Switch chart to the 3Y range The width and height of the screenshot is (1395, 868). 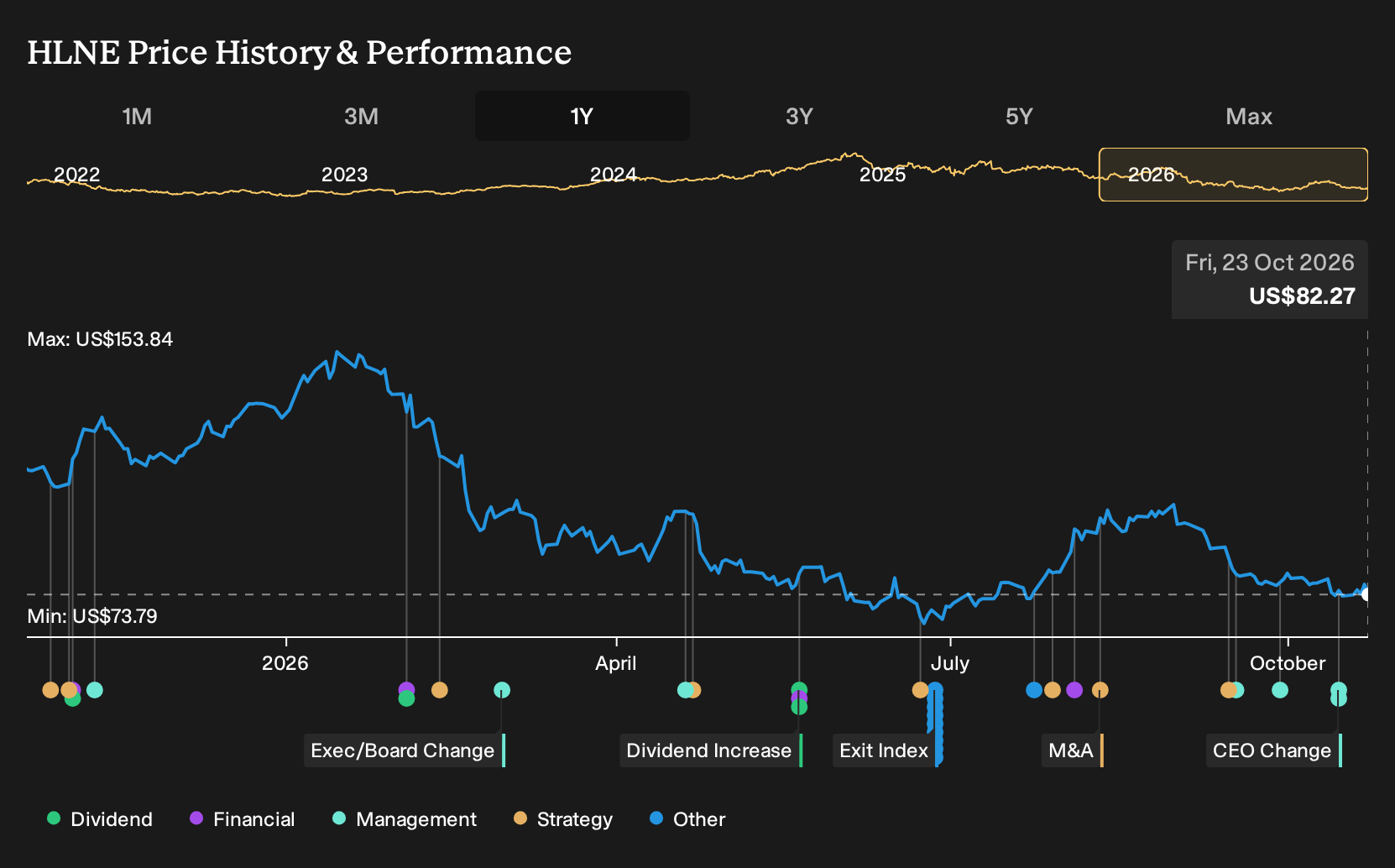[x=799, y=116]
